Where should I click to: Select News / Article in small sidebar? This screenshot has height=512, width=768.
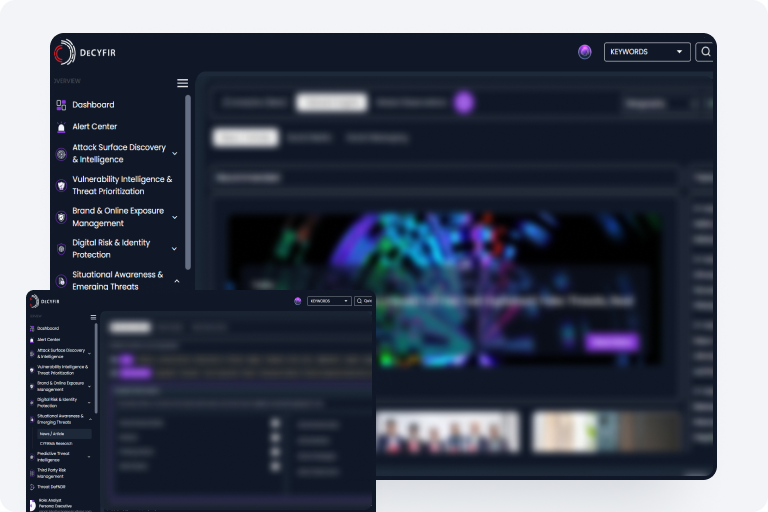[x=54, y=434]
